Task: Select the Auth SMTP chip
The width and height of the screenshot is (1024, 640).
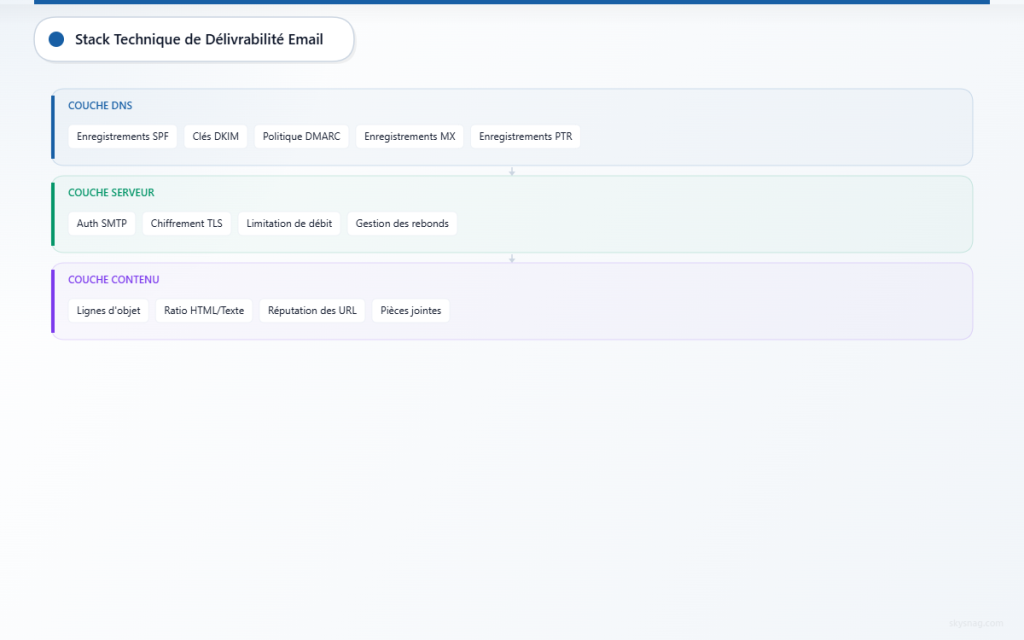Action: point(101,223)
